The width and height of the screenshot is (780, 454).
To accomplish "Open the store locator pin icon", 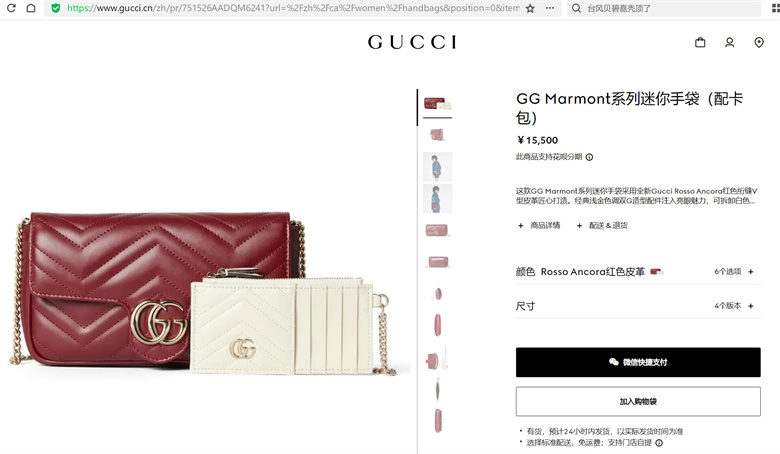I will (x=759, y=42).
